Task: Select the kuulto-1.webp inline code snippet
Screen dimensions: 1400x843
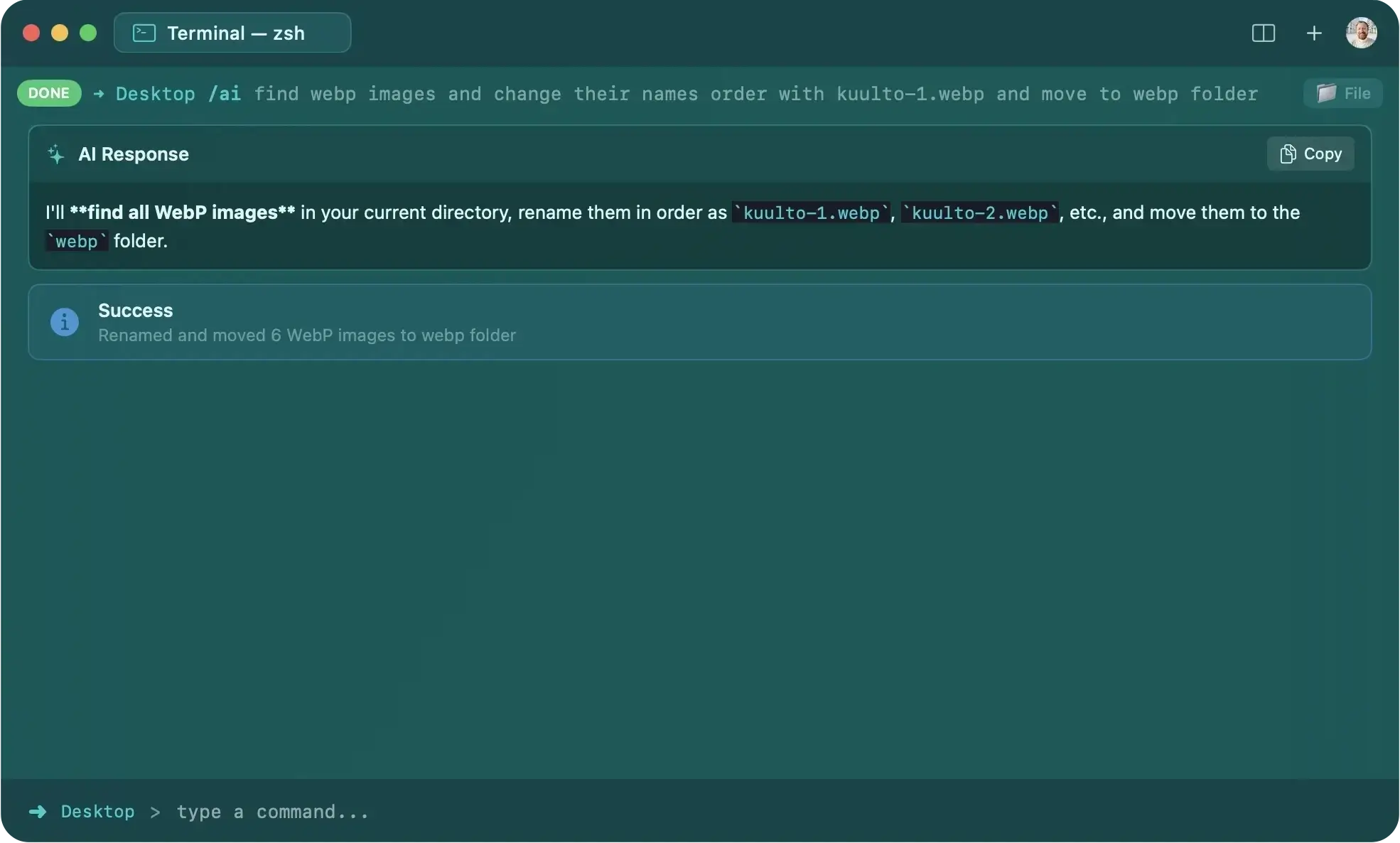Action: [x=811, y=213]
